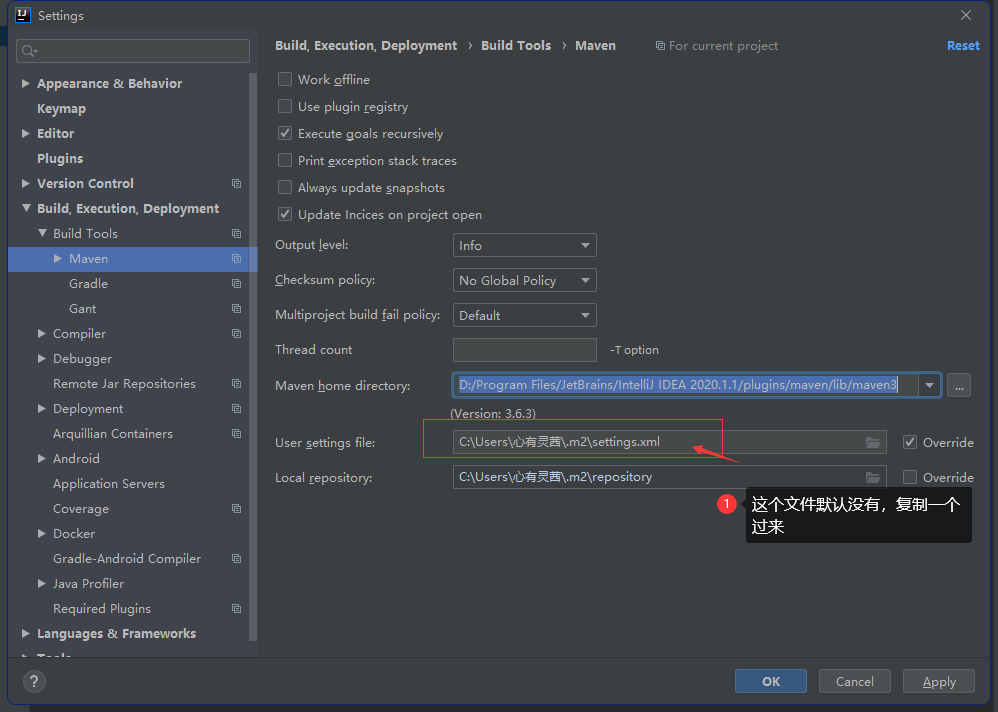This screenshot has height=712, width=998.
Task: Click the project-level icon beside Version Control
Action: (x=237, y=183)
